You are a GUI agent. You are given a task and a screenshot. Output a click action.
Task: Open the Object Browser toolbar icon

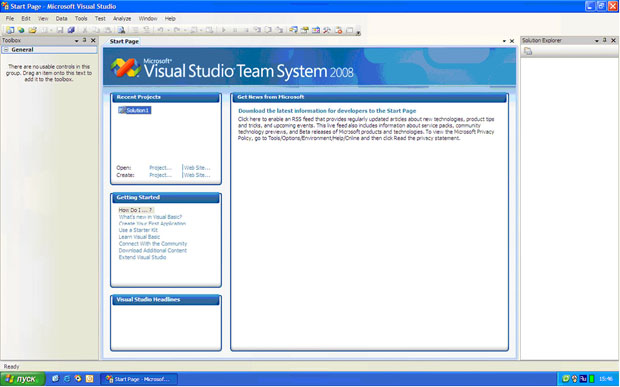click(x=316, y=30)
